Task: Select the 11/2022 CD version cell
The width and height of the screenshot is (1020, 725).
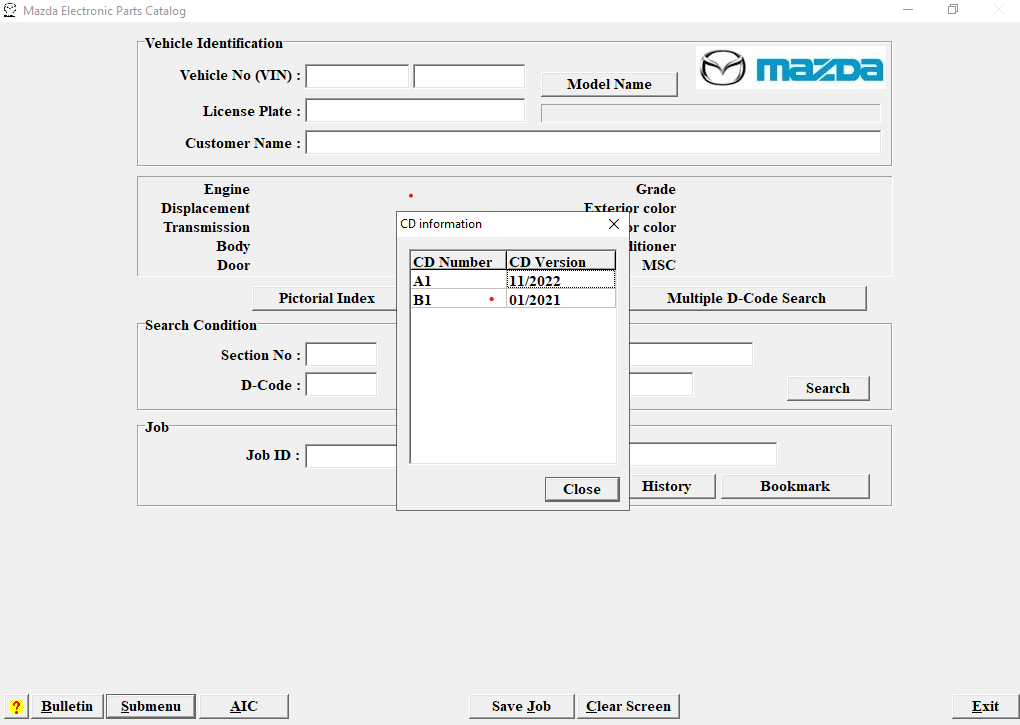Action: pos(561,280)
